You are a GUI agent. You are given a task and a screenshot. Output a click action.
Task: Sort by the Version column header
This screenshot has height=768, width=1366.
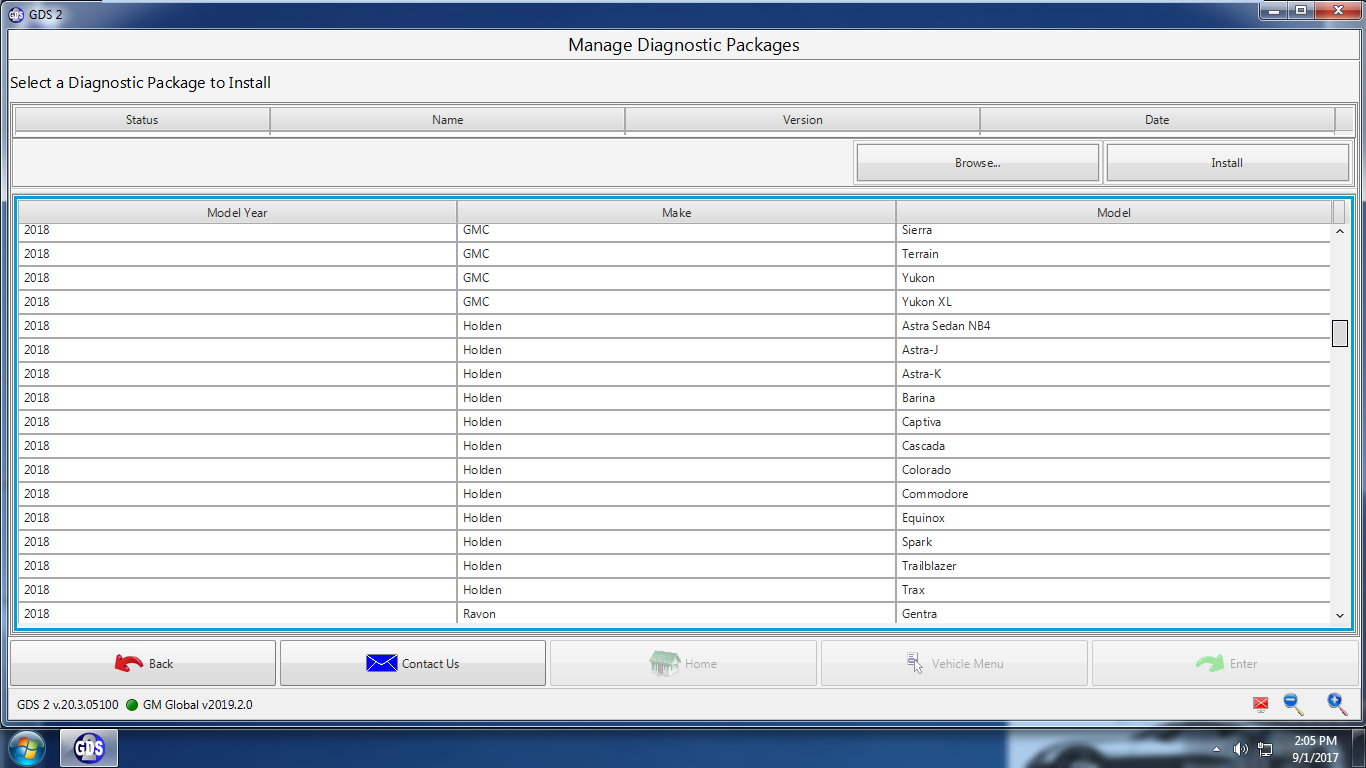click(x=802, y=120)
